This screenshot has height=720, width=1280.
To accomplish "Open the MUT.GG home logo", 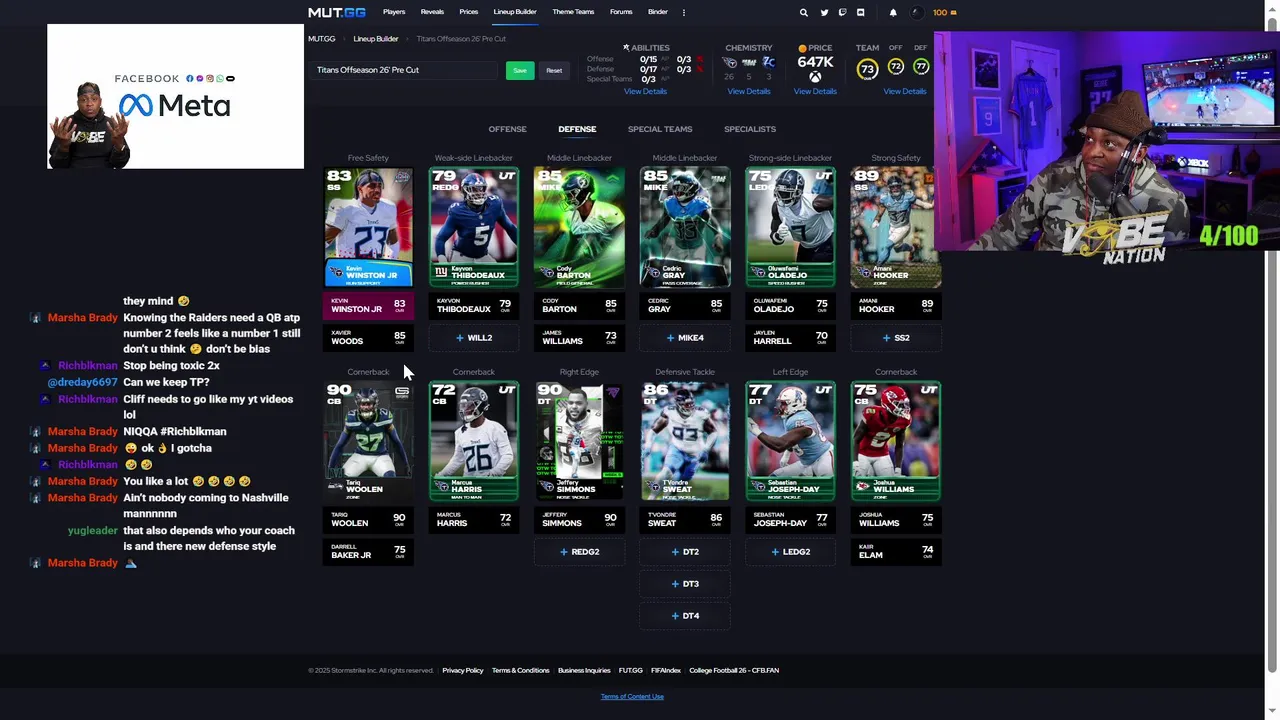I will (x=336, y=12).
